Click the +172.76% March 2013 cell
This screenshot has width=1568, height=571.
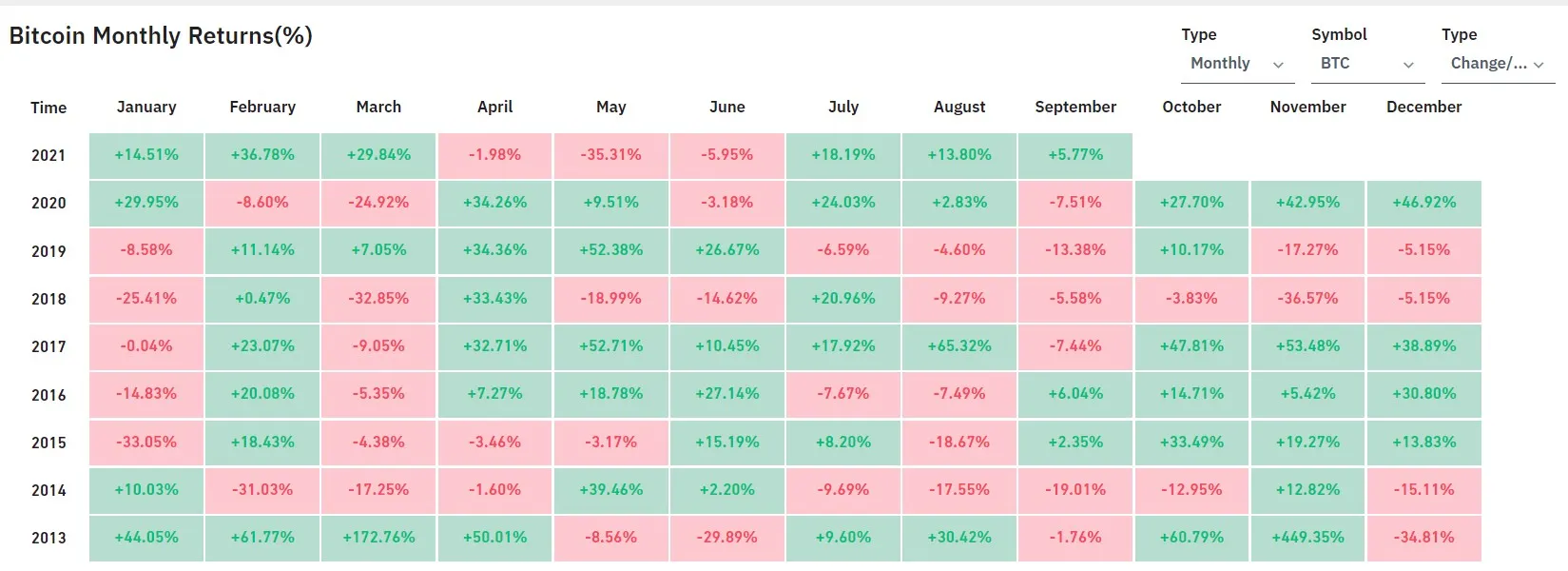tap(378, 538)
